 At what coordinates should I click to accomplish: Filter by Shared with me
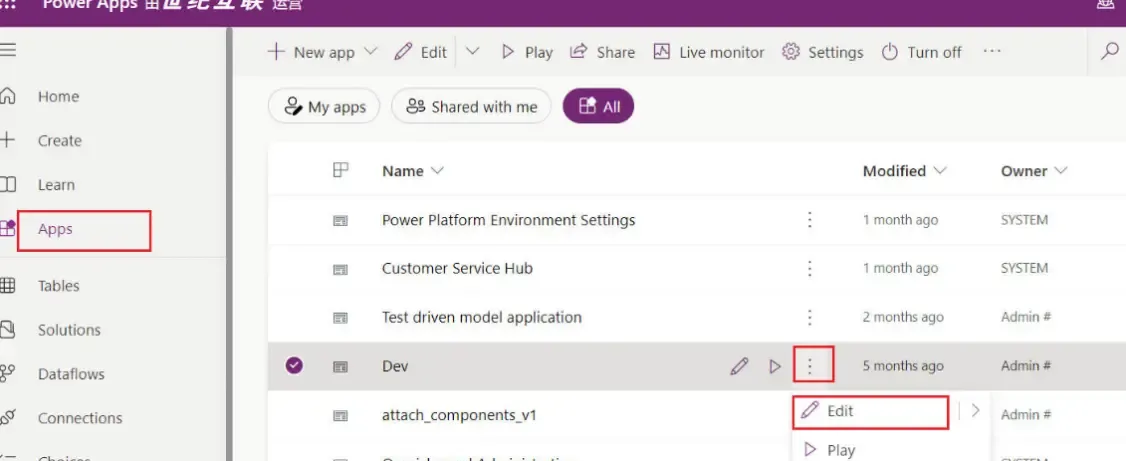pyautogui.click(x=471, y=106)
